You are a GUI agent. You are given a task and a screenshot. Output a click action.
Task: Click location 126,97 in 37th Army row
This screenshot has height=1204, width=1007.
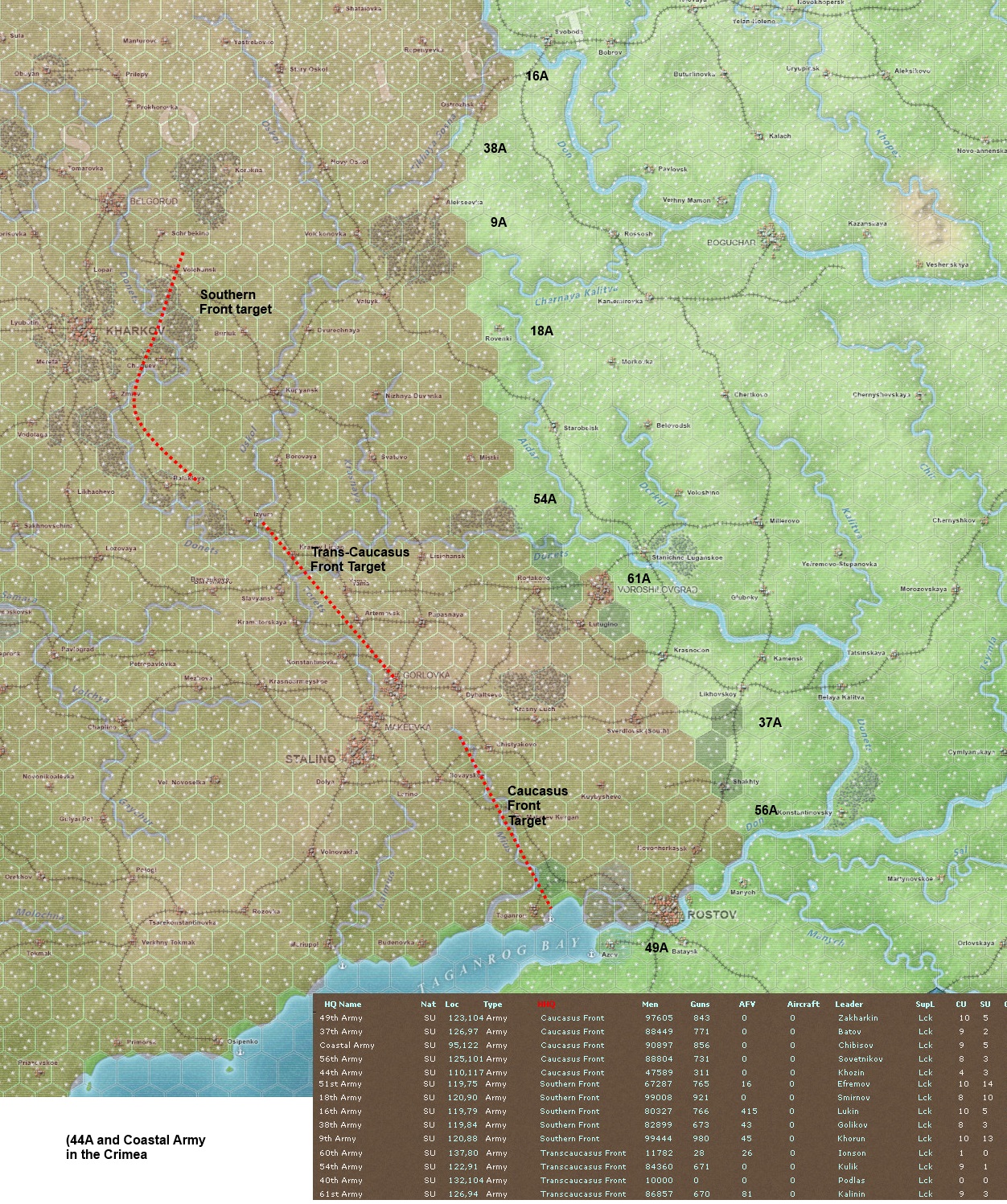click(x=462, y=1031)
